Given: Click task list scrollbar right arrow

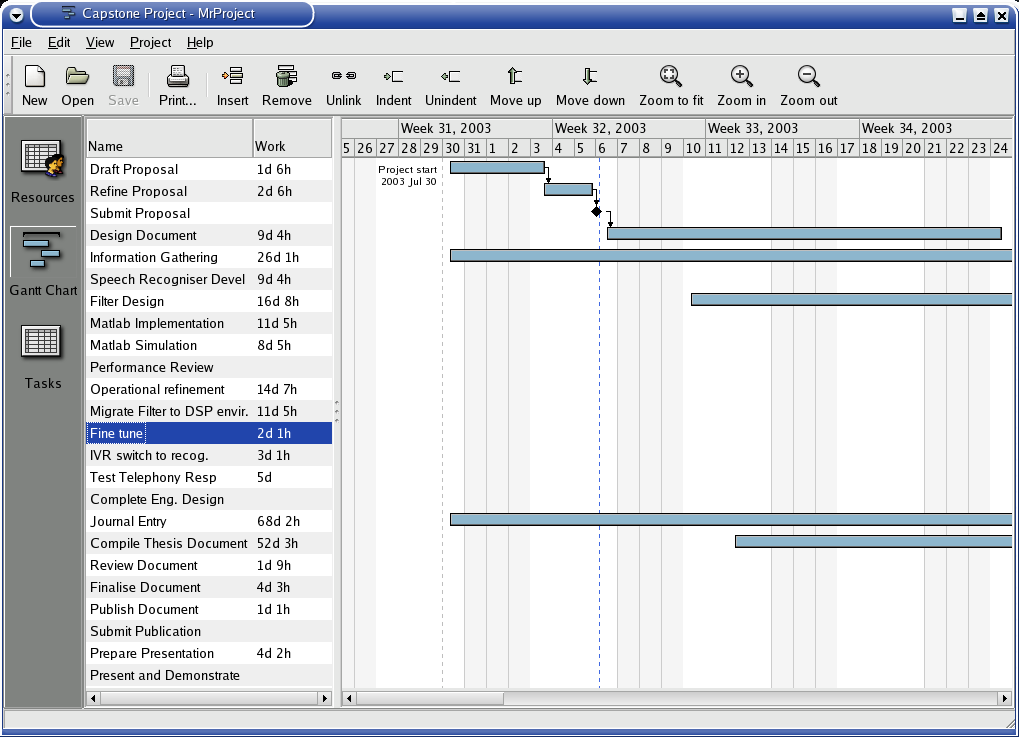Looking at the screenshot, I should tap(325, 699).
